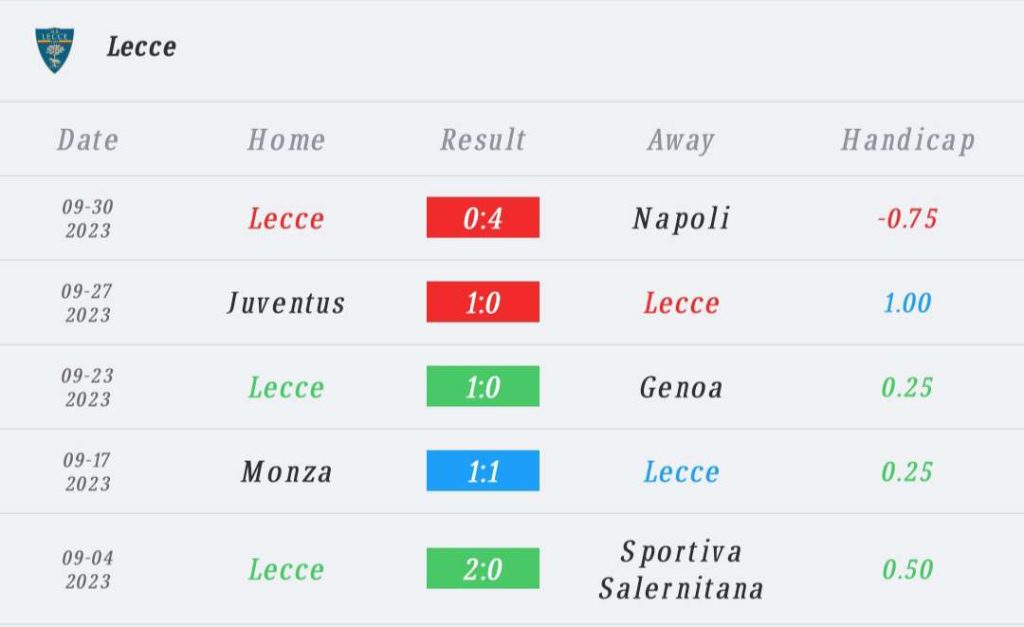Select the 09-30 2023 match date
The image size is (1024, 627).
pos(88,218)
